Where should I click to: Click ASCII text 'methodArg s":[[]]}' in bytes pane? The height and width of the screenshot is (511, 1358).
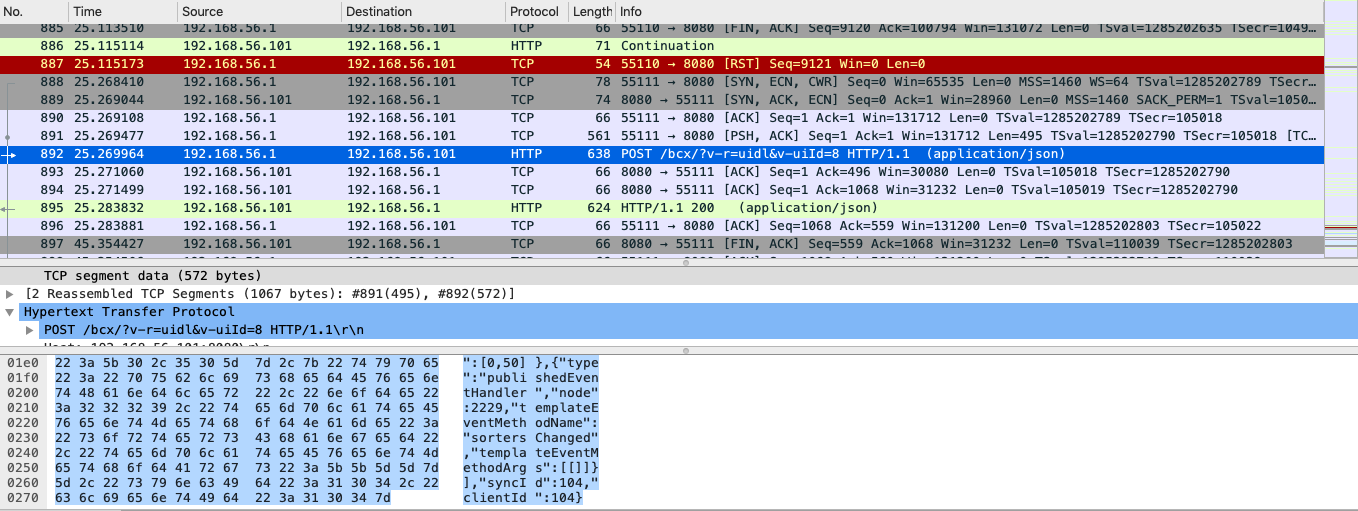click(530, 468)
